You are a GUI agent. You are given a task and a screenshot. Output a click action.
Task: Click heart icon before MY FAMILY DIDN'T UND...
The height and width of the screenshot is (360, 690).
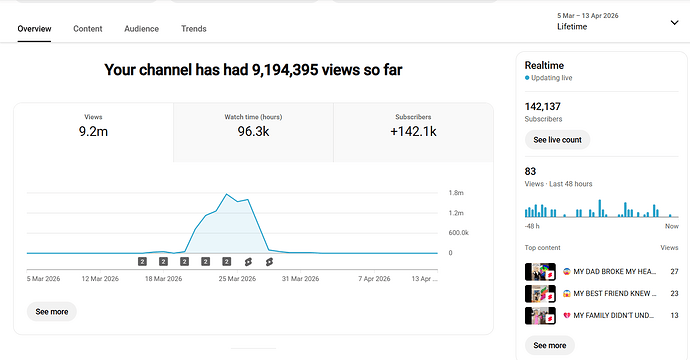[567, 316]
